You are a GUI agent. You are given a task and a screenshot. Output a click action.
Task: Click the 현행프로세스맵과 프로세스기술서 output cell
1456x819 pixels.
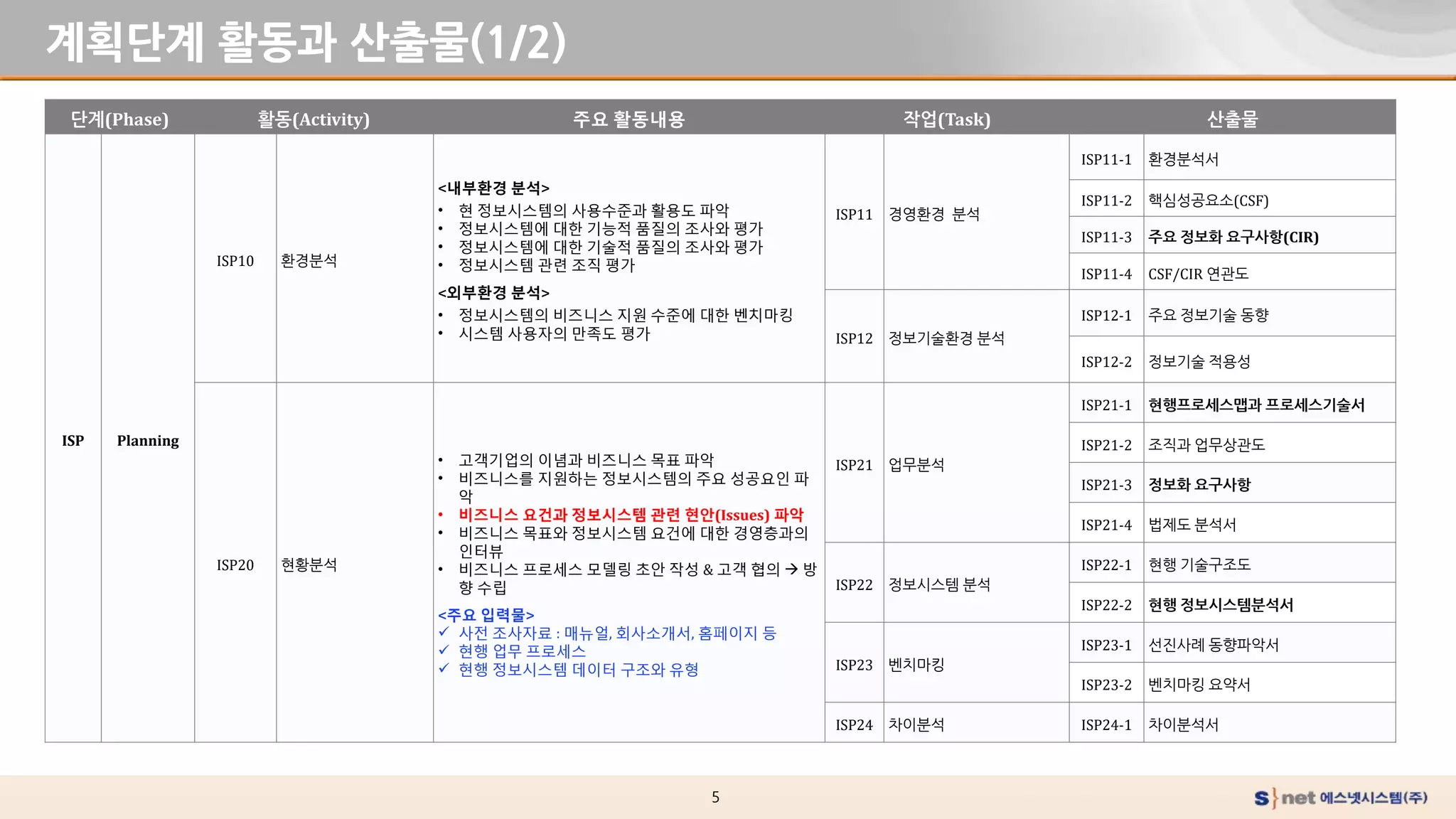point(1270,405)
